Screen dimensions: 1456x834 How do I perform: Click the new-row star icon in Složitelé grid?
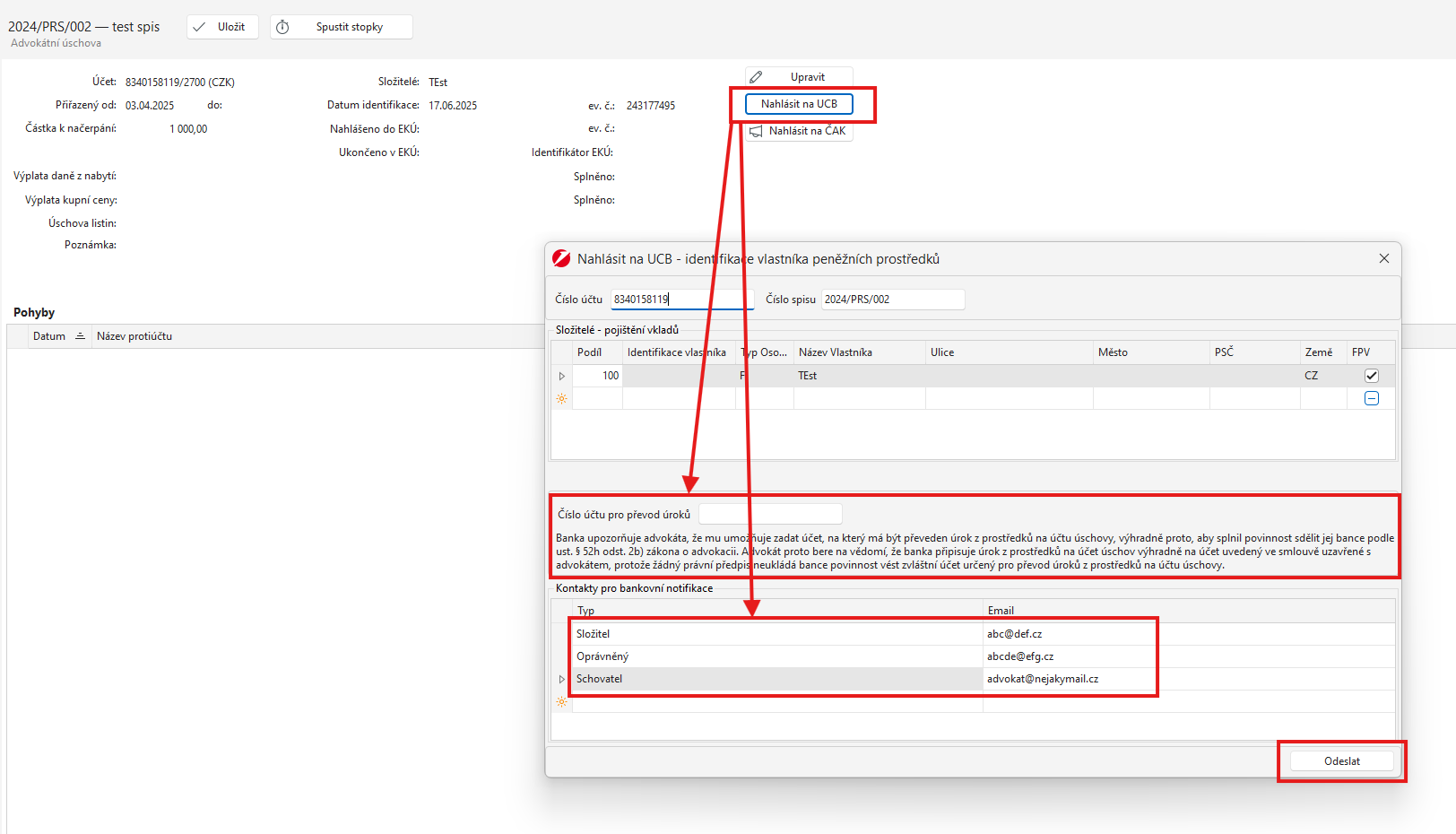tap(562, 398)
